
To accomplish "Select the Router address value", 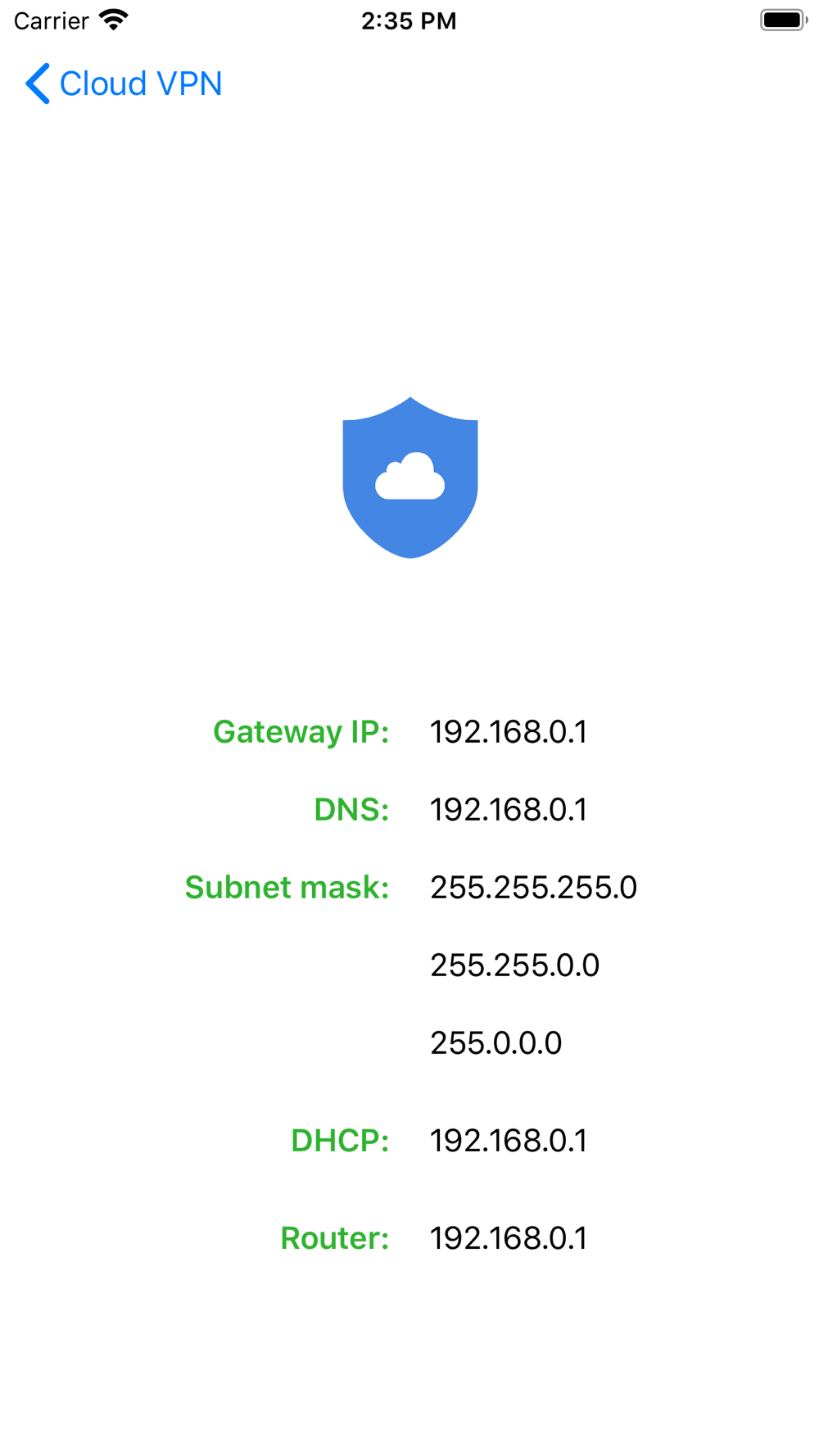I will click(509, 1238).
